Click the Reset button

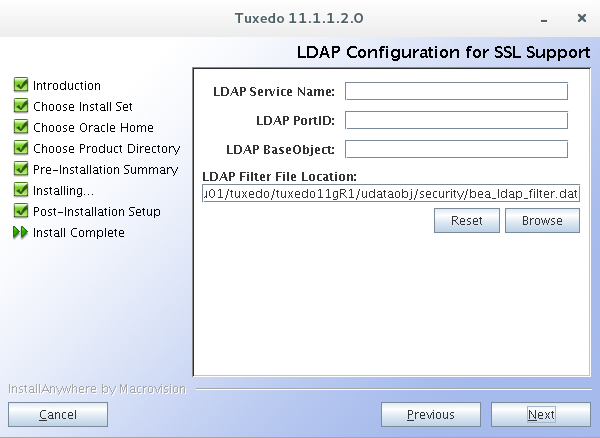coord(467,220)
